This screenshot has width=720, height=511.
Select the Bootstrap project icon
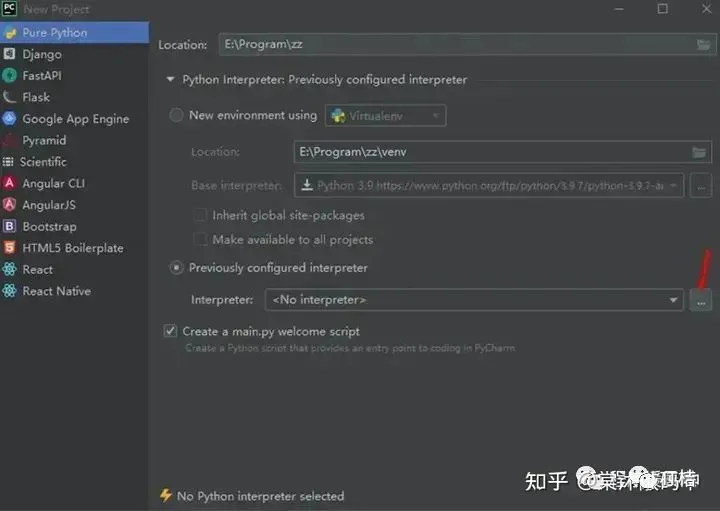[10, 226]
